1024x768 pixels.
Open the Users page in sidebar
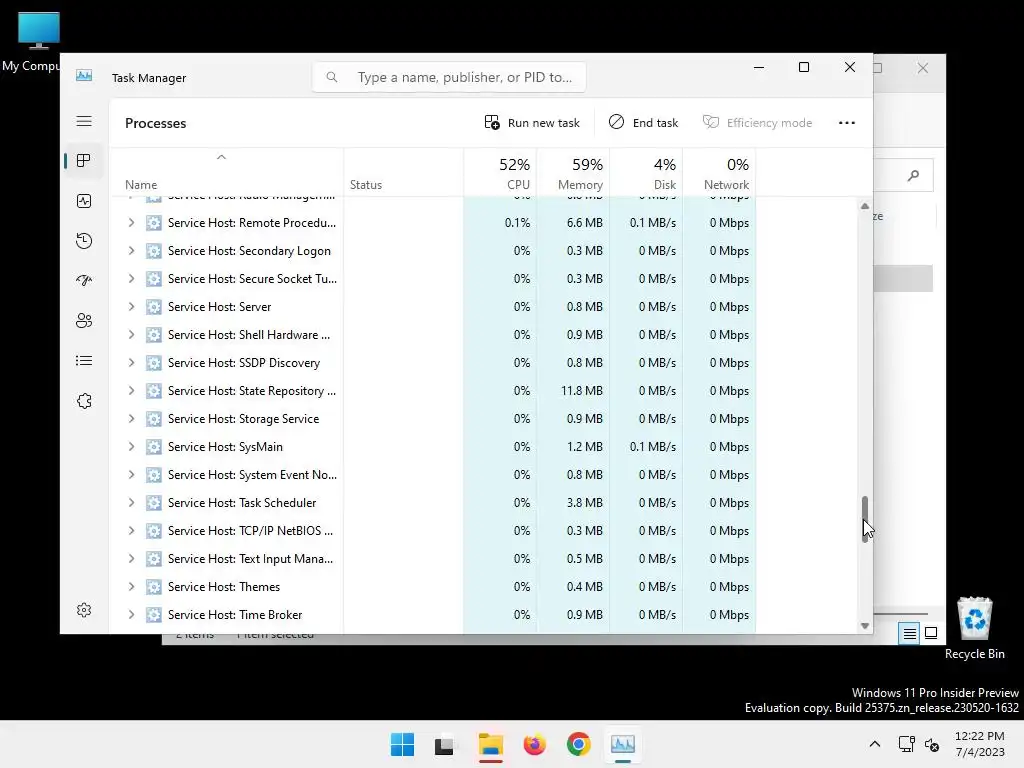84,321
